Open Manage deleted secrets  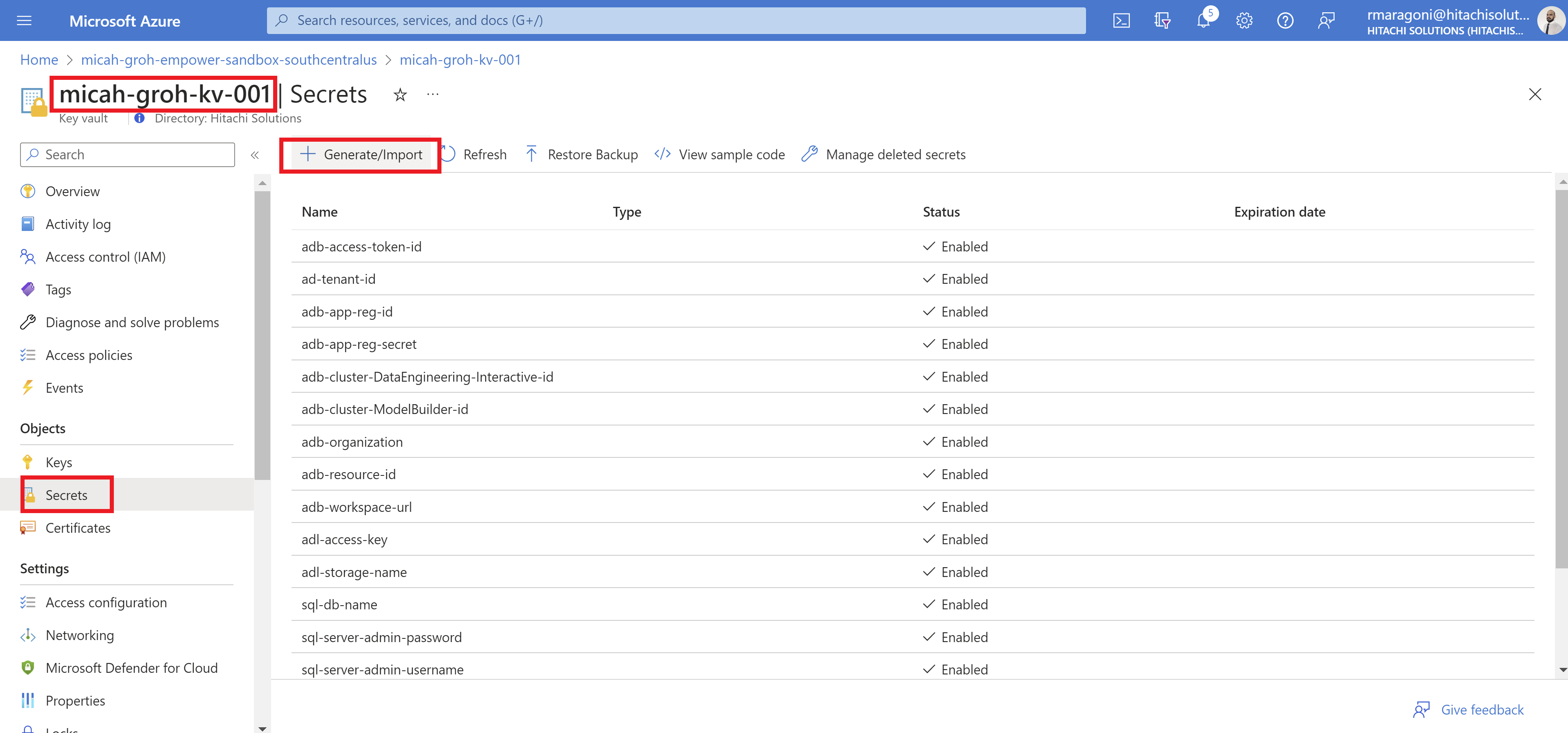884,155
